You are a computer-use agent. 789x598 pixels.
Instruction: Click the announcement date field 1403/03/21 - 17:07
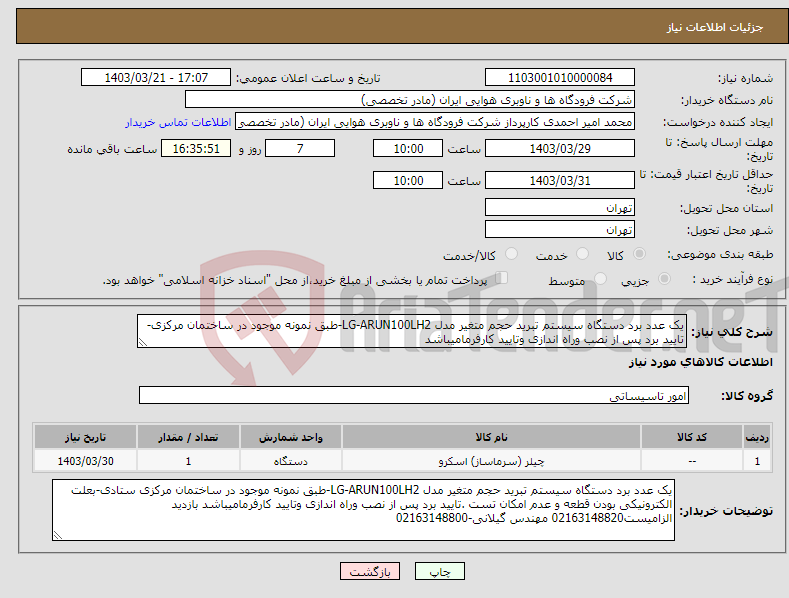[156, 78]
